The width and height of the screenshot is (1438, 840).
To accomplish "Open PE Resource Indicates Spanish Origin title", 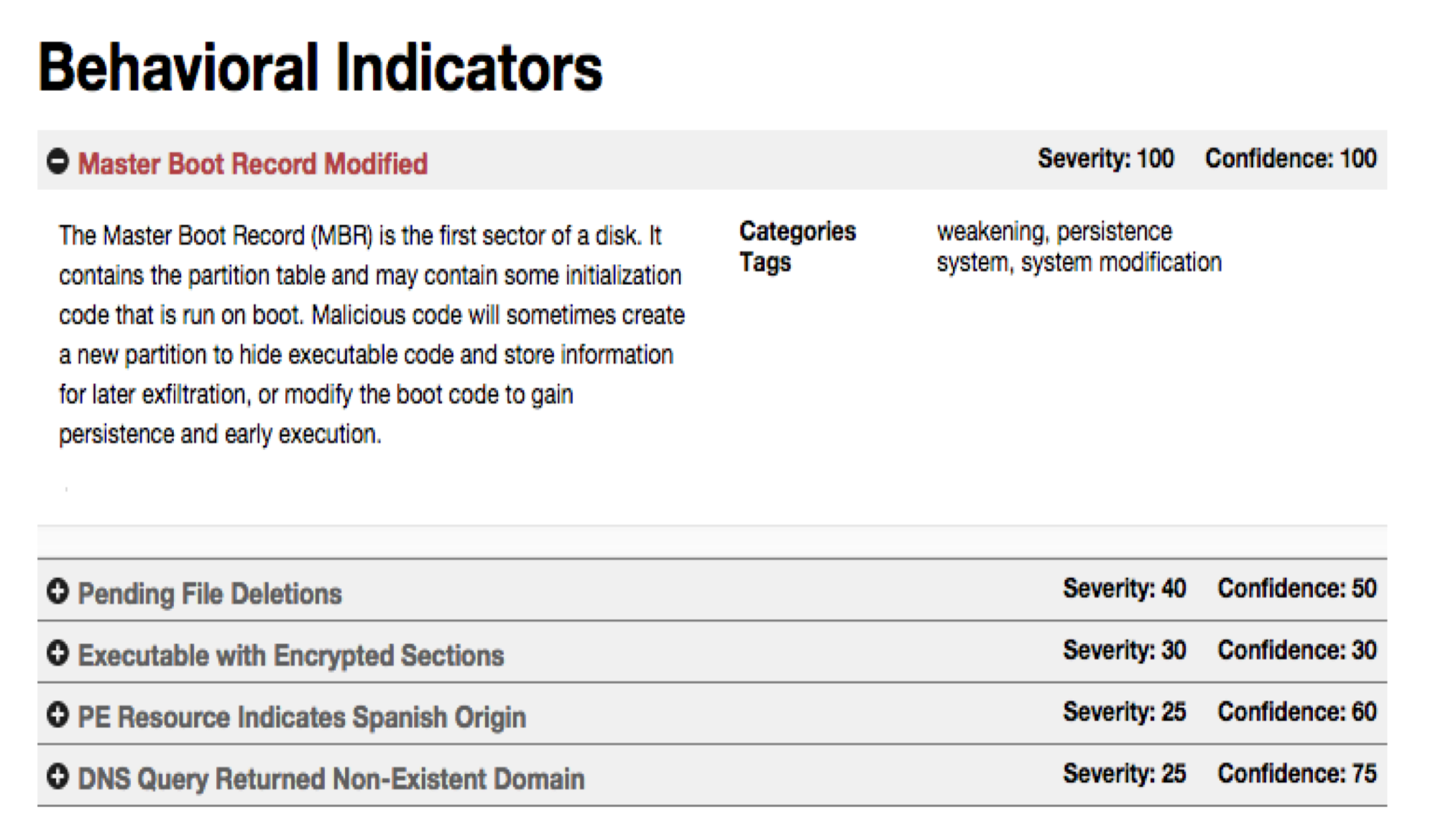I will click(x=302, y=717).
